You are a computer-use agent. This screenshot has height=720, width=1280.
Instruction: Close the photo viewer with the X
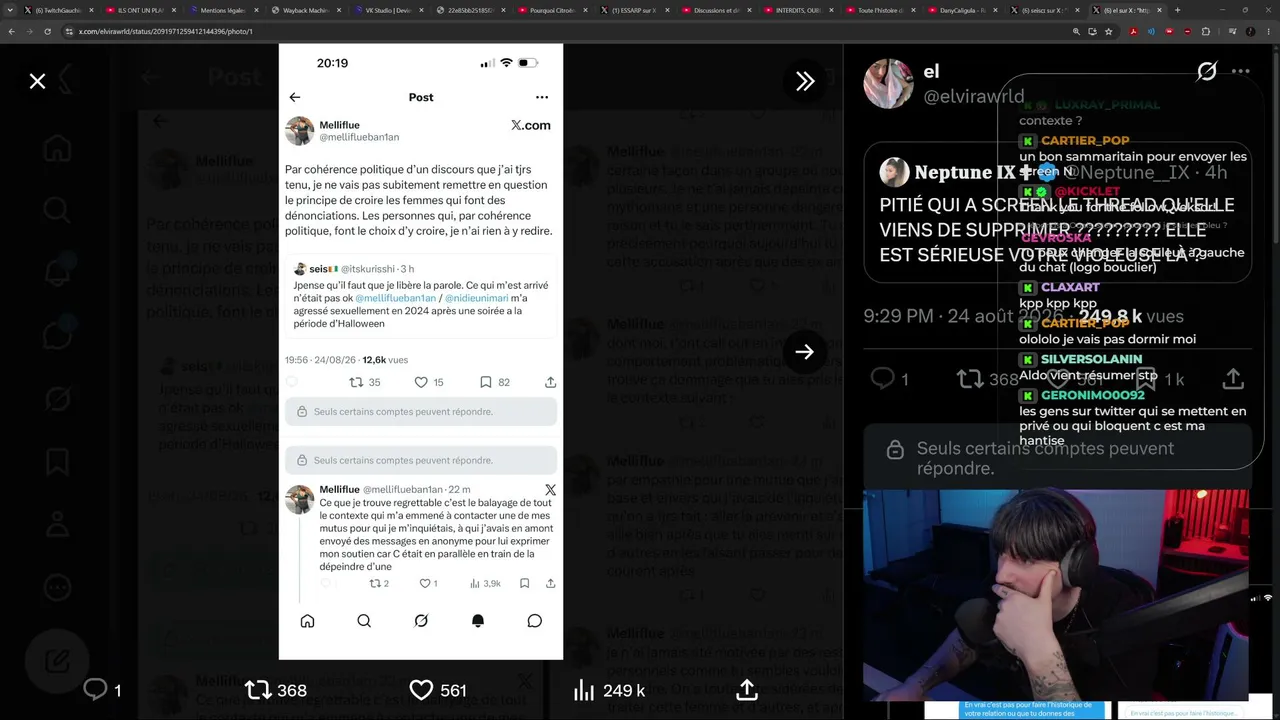[37, 81]
